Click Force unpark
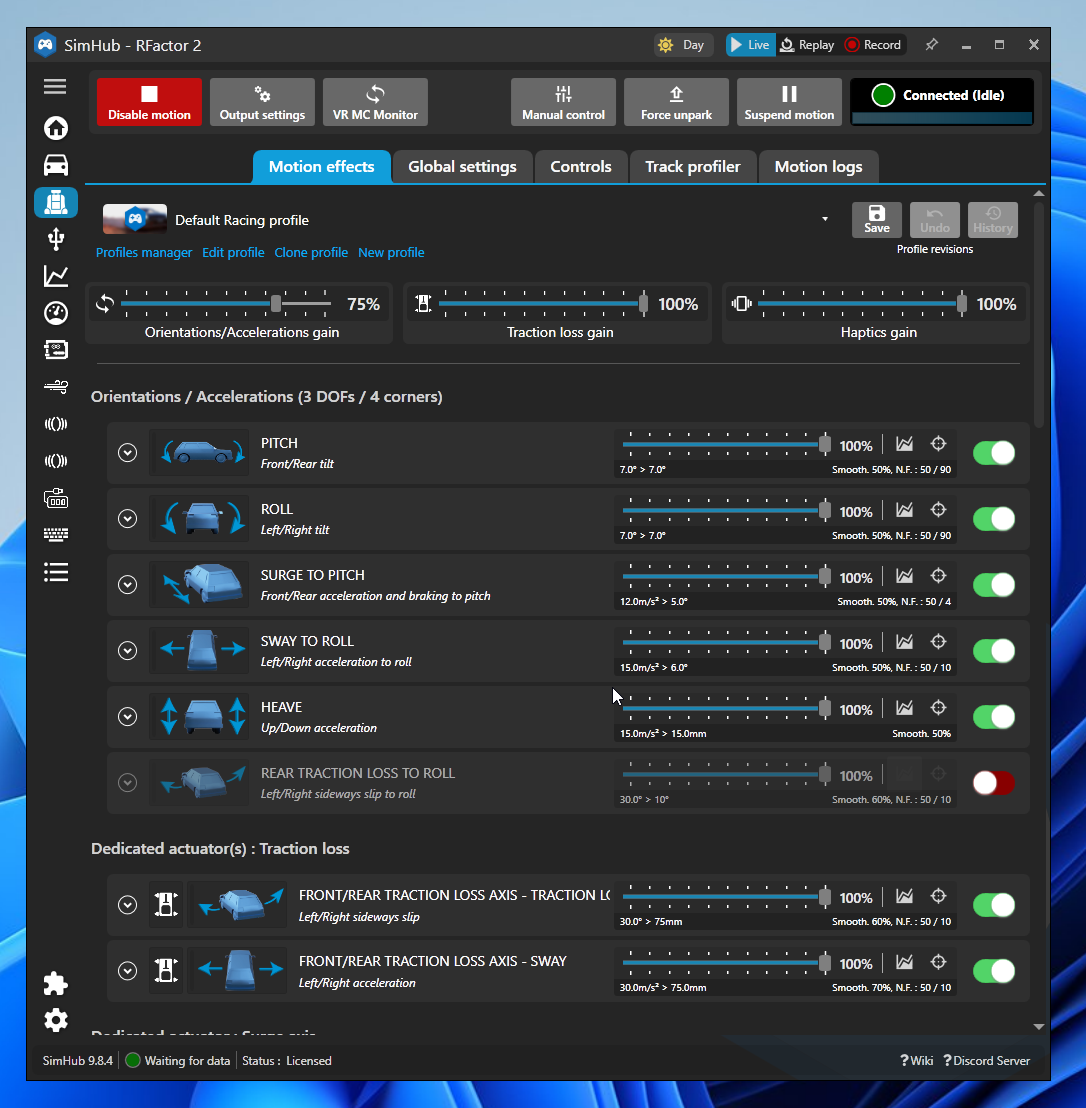Screen dimensions: 1086x1108 point(676,102)
